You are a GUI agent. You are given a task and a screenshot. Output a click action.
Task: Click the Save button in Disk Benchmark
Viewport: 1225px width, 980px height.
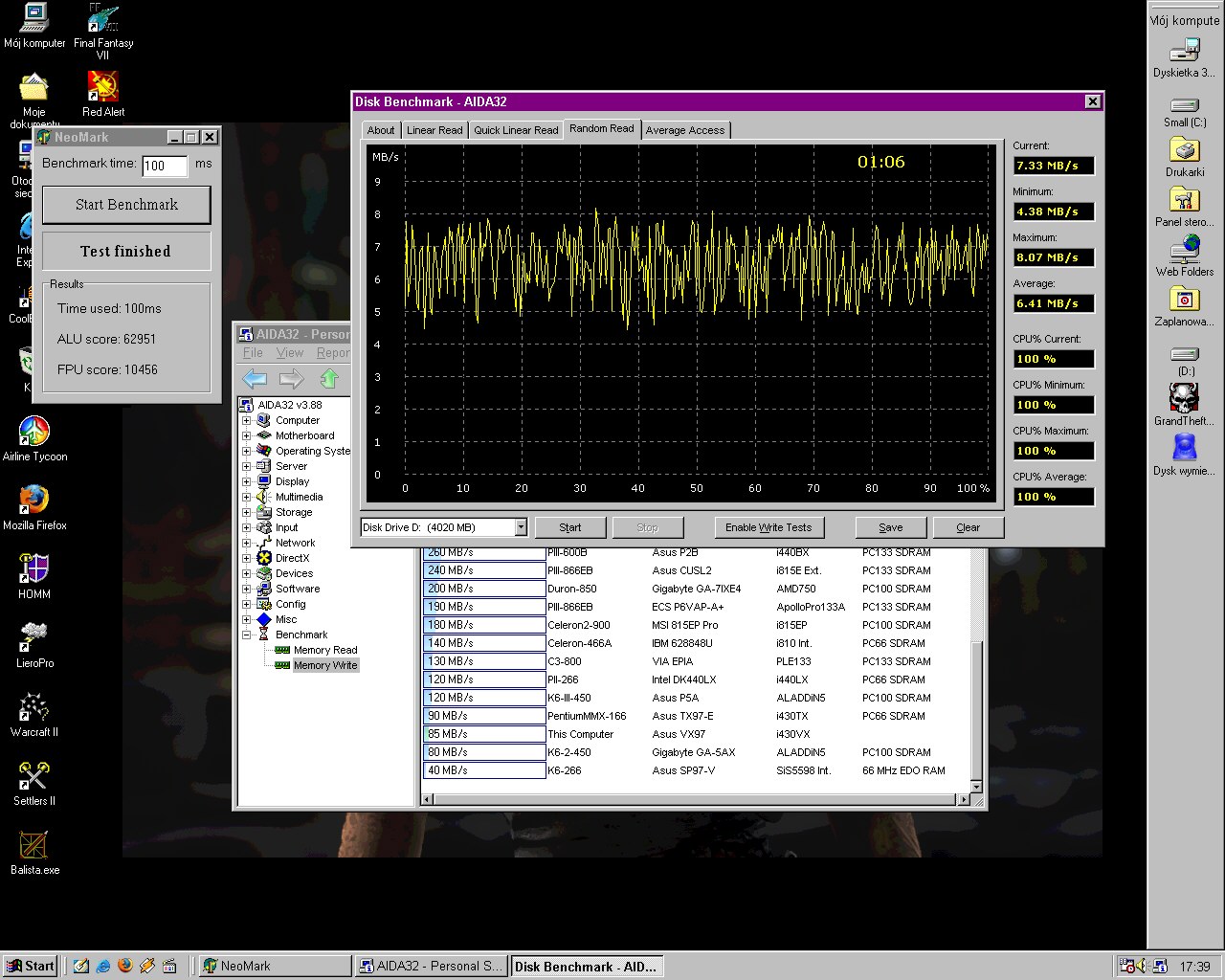[x=891, y=527]
